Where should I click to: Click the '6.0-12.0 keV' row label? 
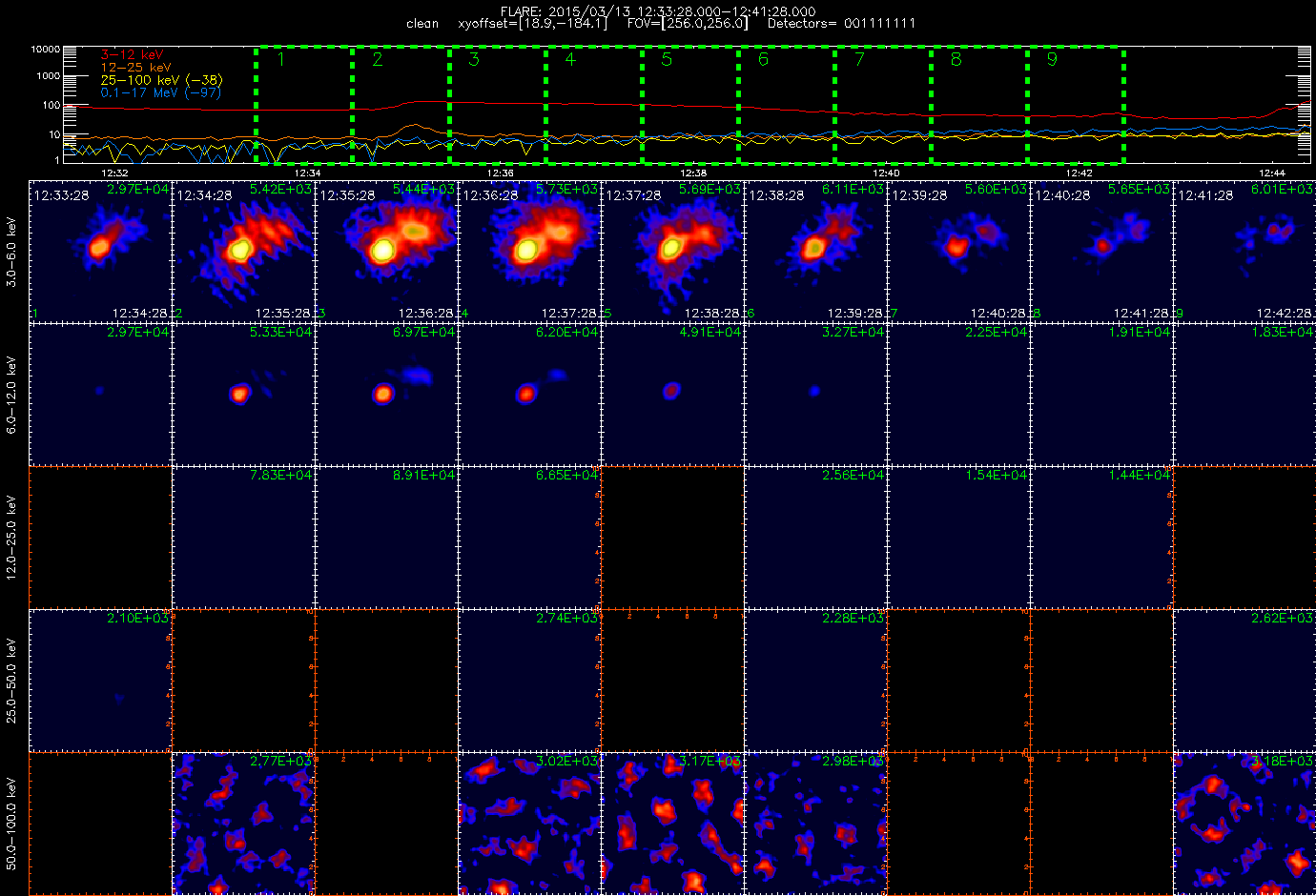tap(11, 395)
